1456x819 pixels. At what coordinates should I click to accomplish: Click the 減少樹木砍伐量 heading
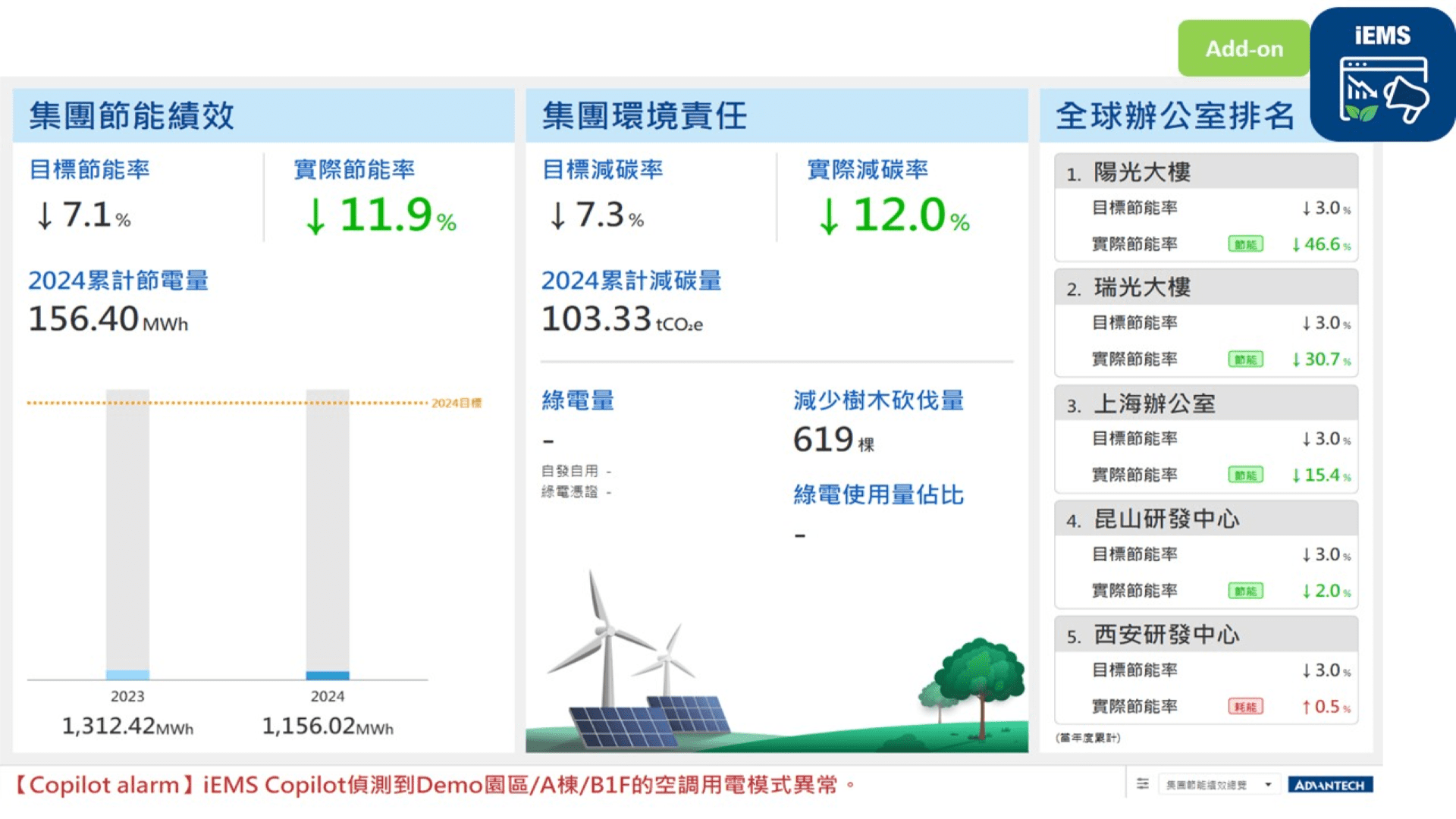click(x=879, y=400)
